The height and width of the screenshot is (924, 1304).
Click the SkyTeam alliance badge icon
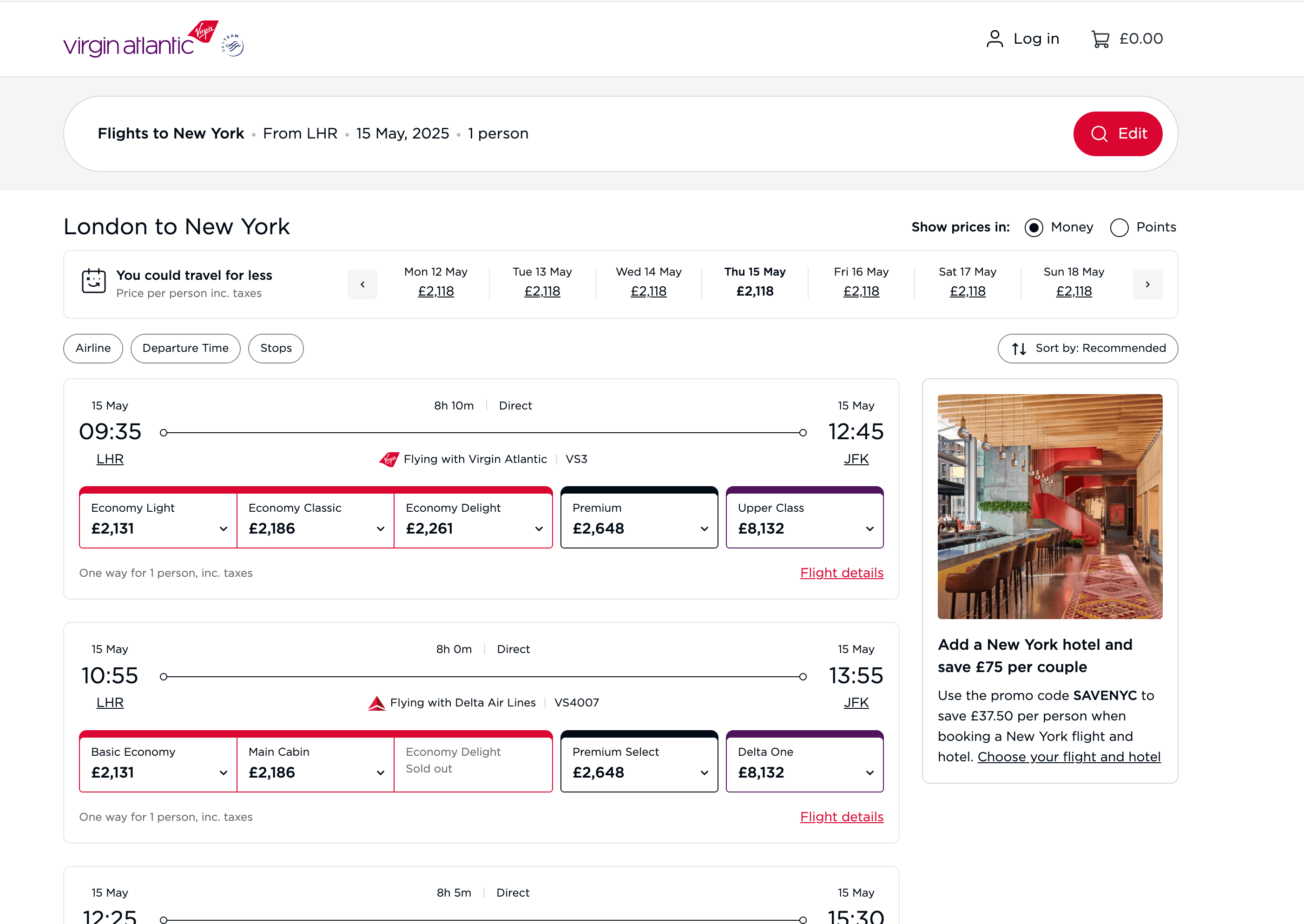click(233, 45)
